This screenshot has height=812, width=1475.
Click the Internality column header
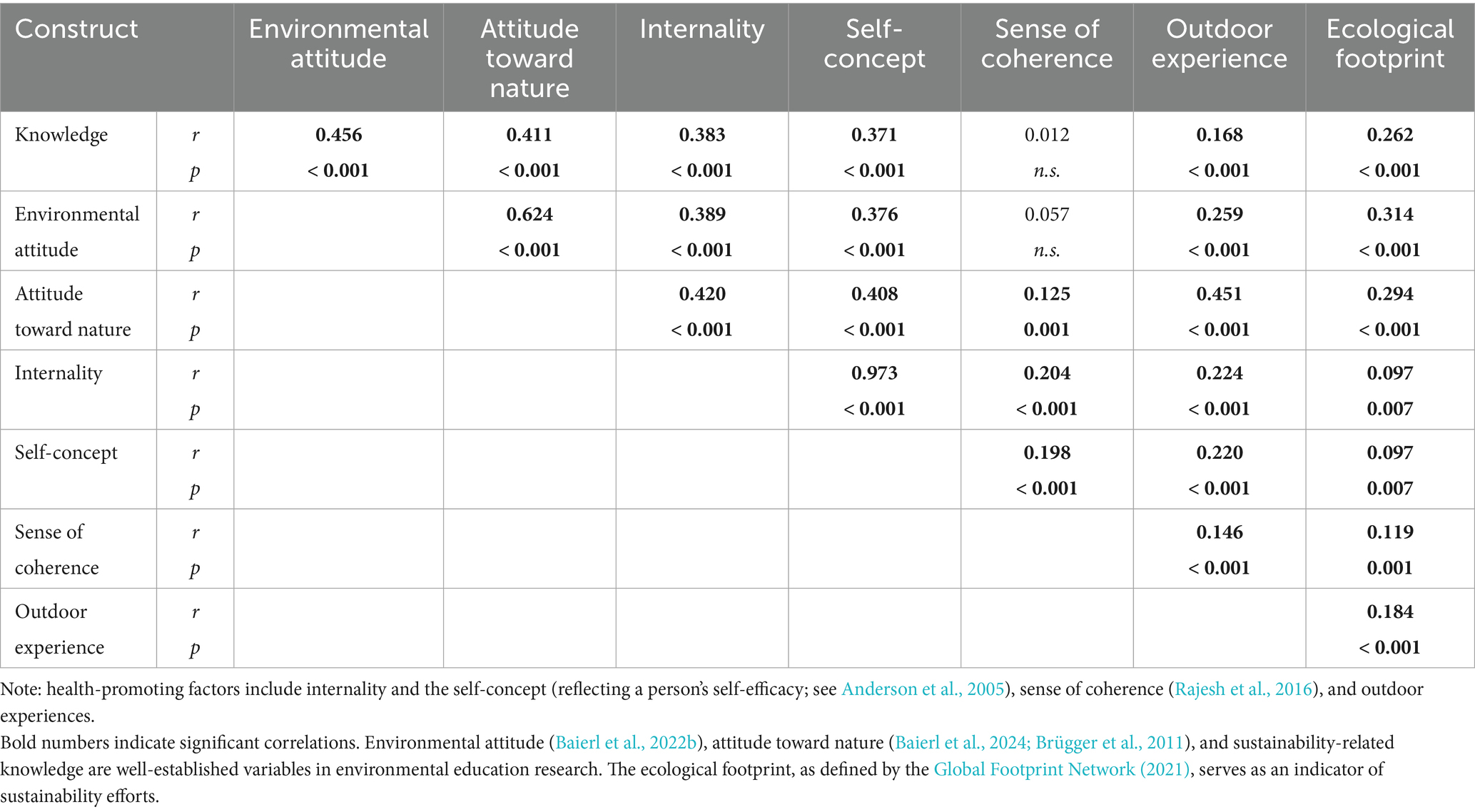[701, 29]
